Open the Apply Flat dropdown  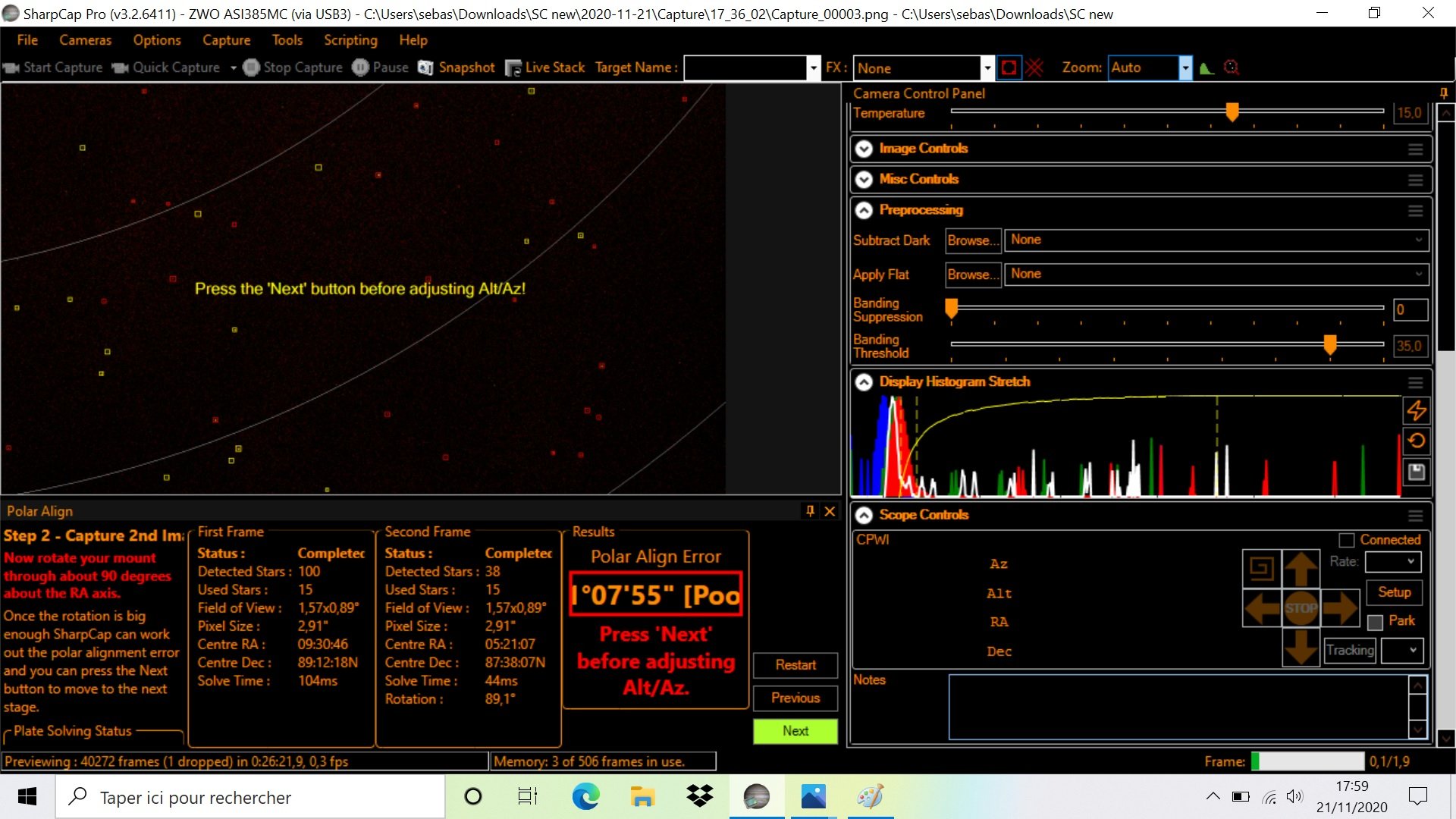[x=1216, y=274]
